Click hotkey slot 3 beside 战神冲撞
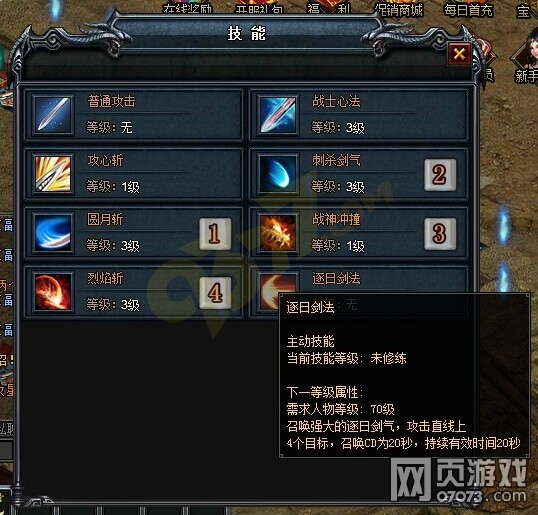 pyautogui.click(x=440, y=234)
